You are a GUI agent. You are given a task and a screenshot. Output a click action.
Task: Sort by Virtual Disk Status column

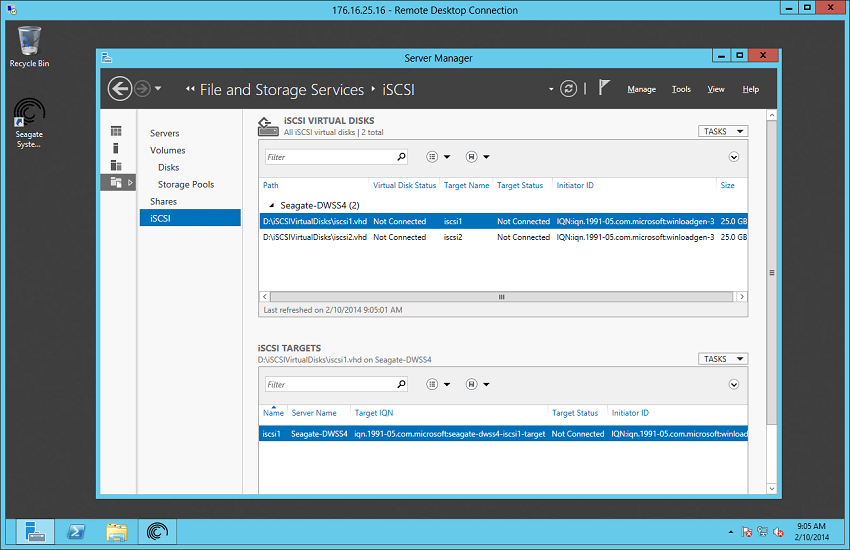coord(404,185)
